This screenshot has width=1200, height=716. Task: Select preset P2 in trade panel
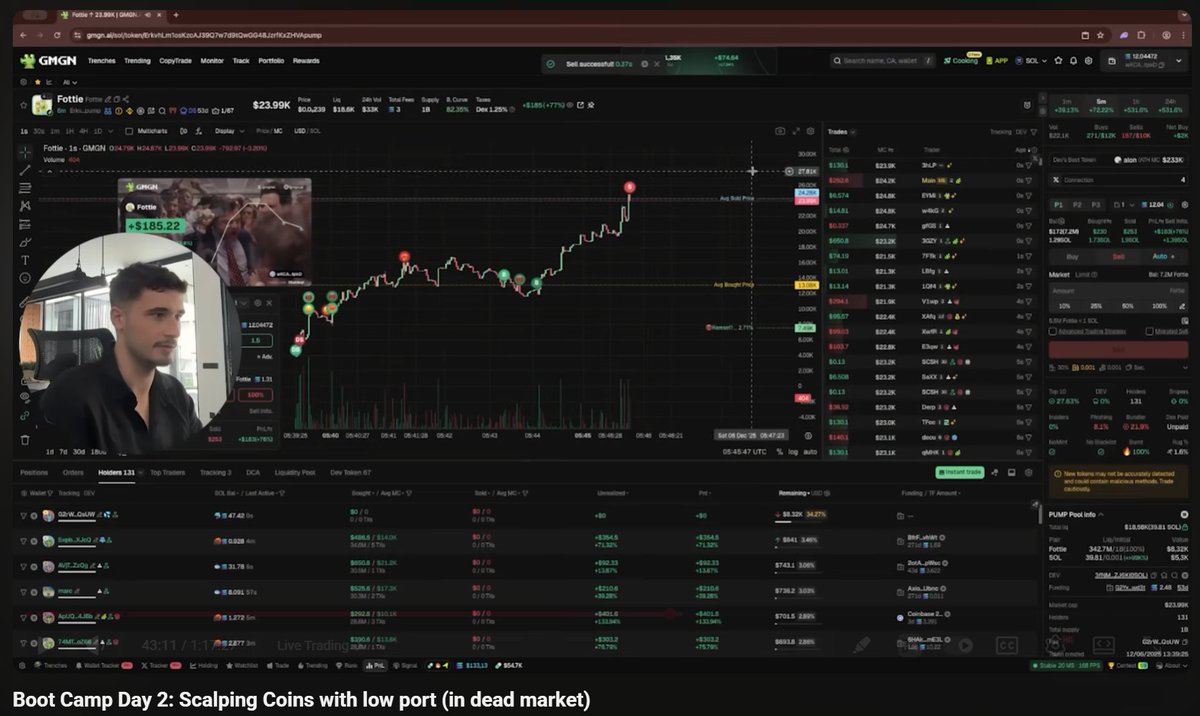[1077, 204]
